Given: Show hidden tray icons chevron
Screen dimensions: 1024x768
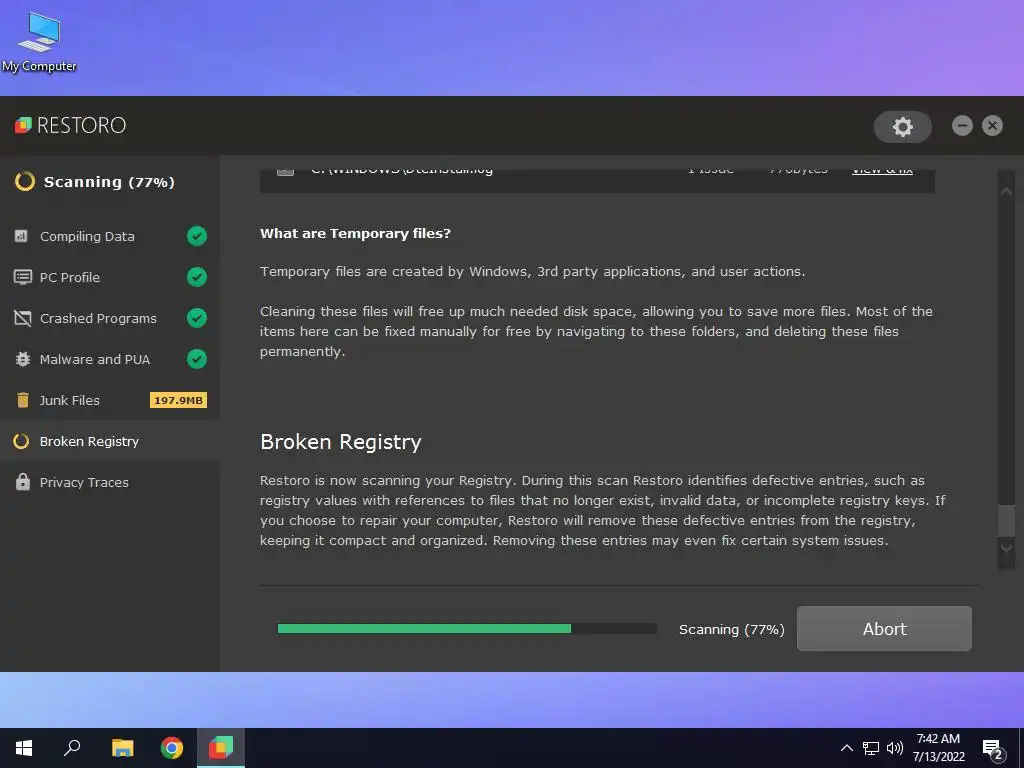Looking at the screenshot, I should [846, 748].
